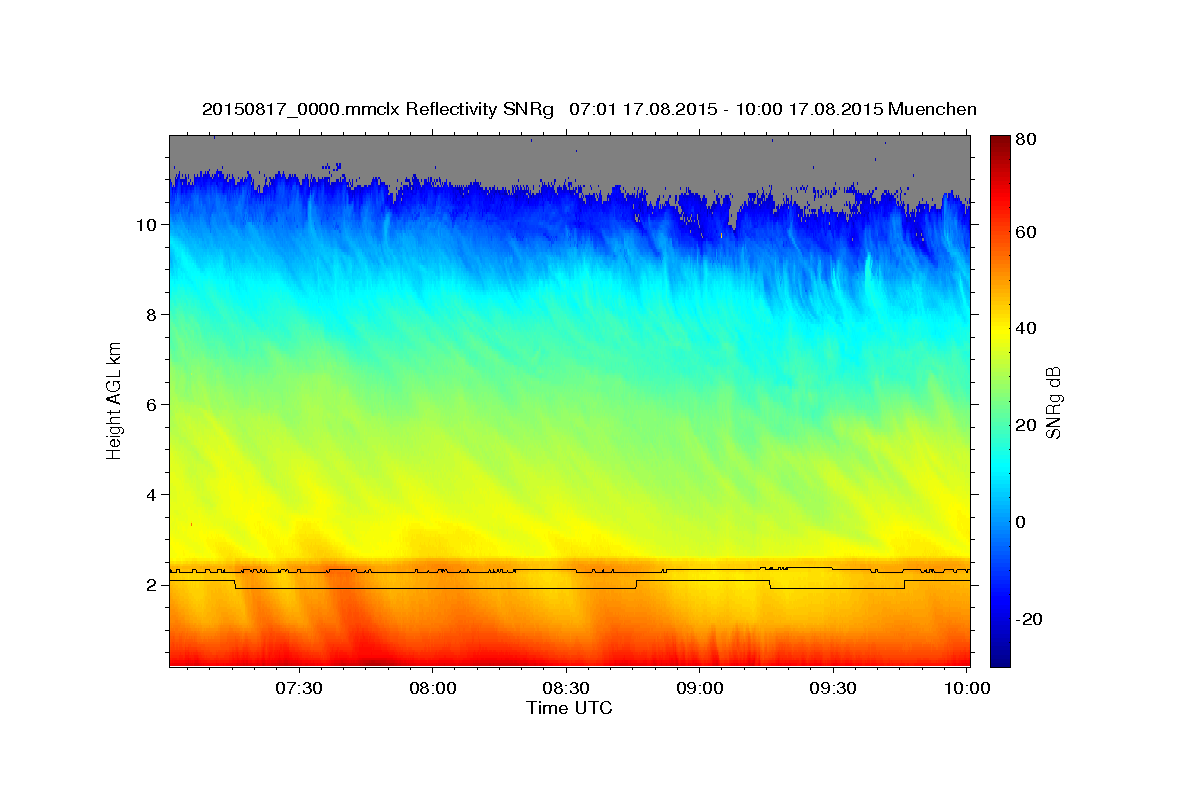This screenshot has width=1200, height=800.
Task: Click the height tick label 10
Action: click(x=145, y=225)
